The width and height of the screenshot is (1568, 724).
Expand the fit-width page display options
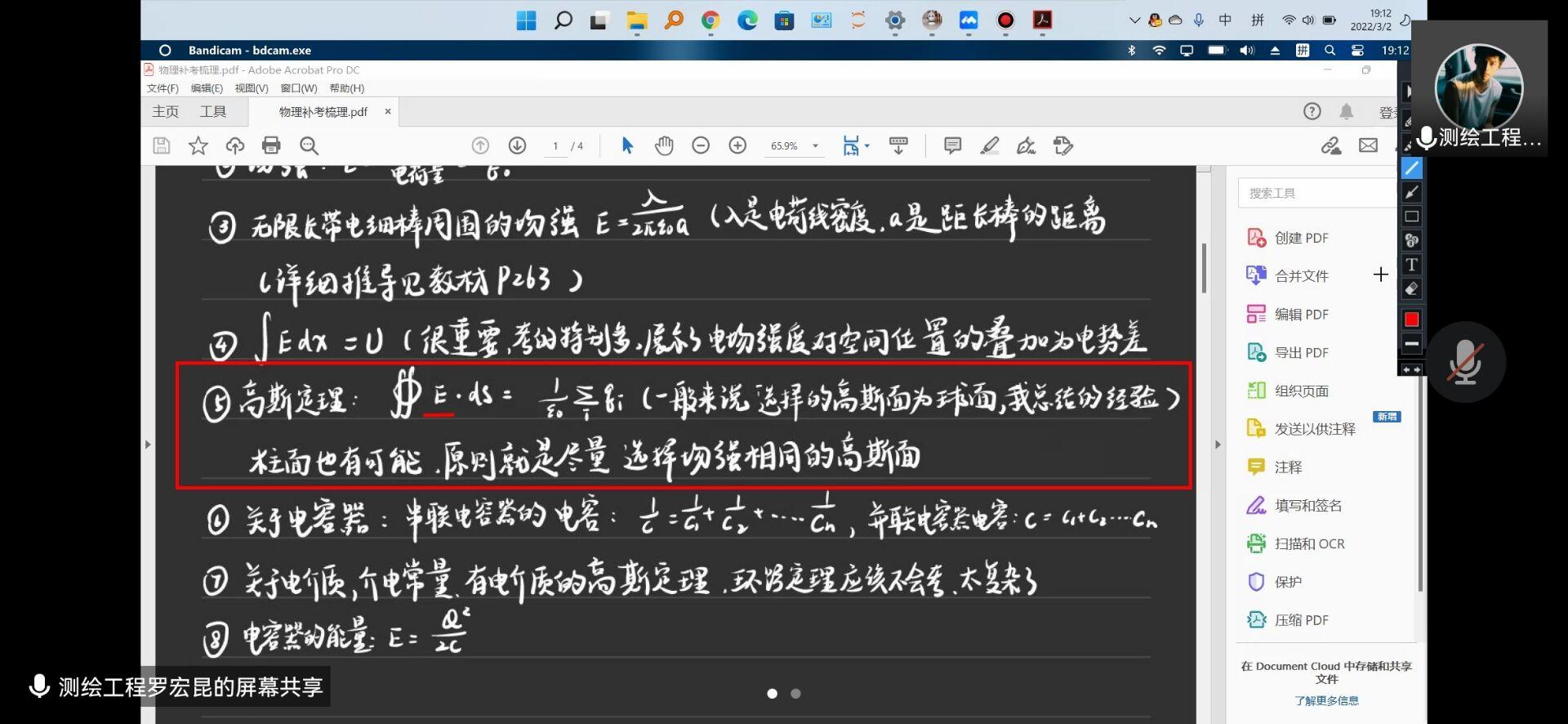point(866,145)
